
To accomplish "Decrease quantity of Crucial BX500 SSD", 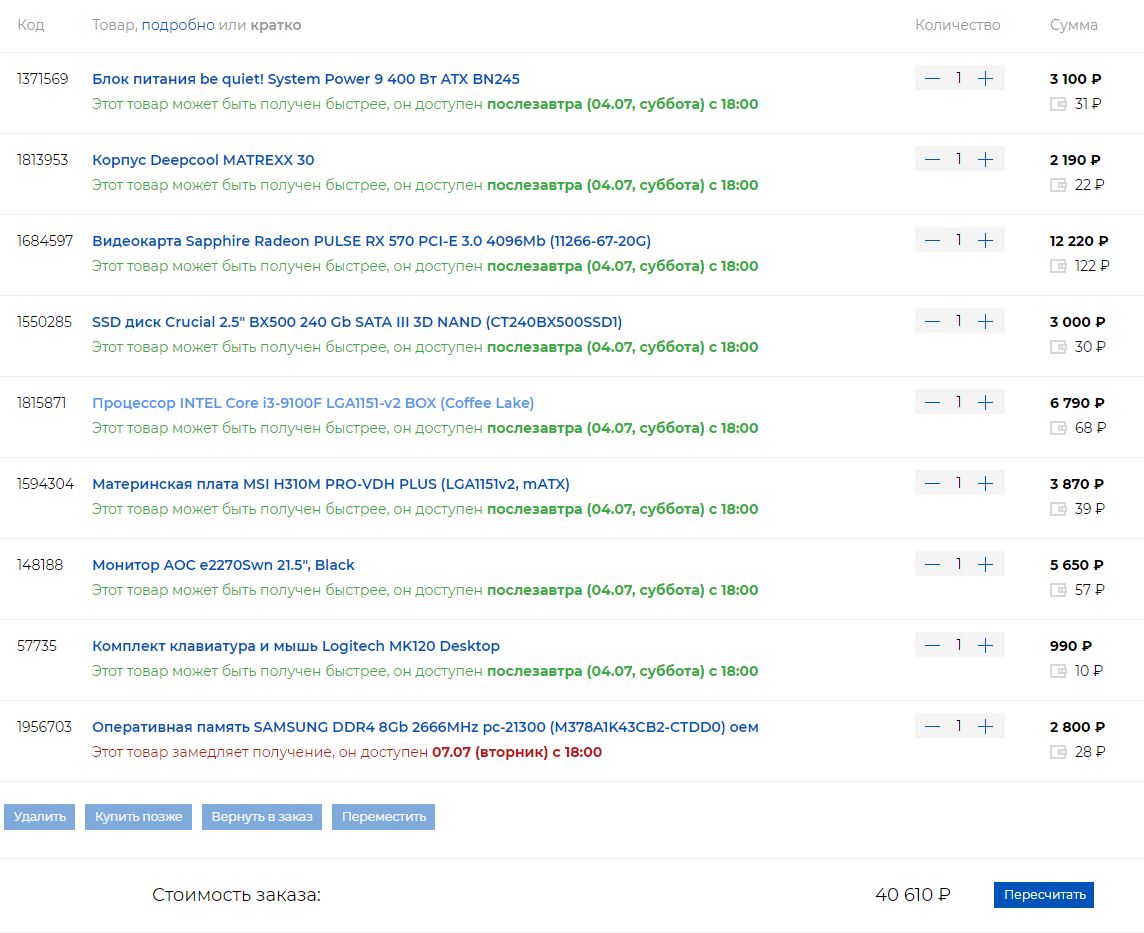I will click(x=932, y=321).
